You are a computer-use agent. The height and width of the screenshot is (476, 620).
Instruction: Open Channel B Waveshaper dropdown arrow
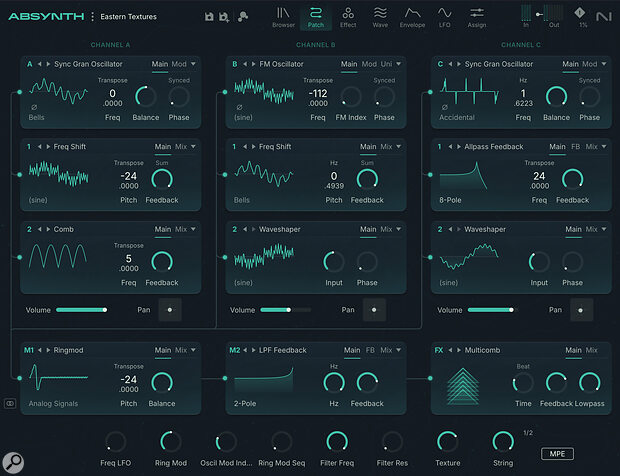pyautogui.click(x=398, y=229)
